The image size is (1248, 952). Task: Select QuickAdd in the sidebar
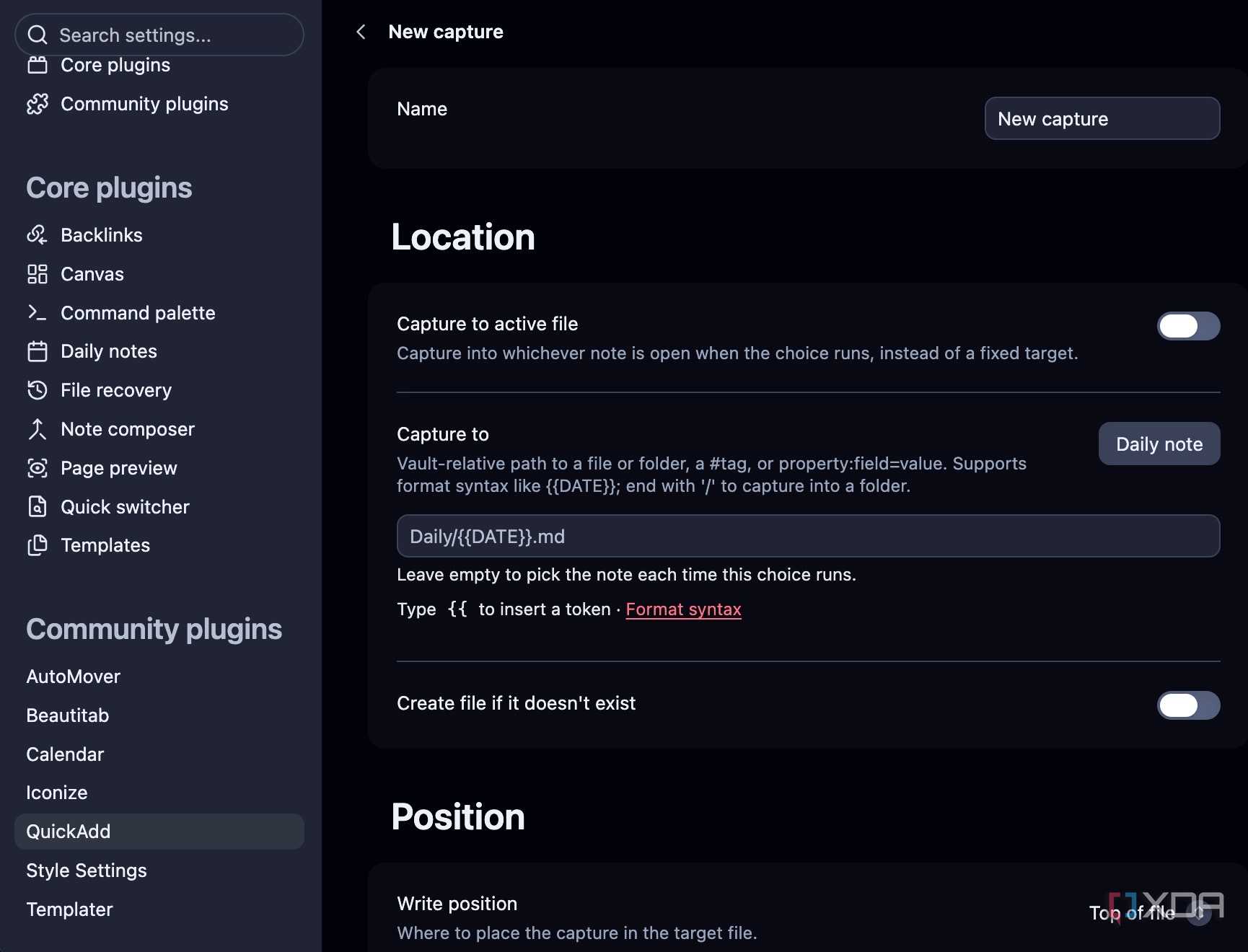tap(159, 832)
